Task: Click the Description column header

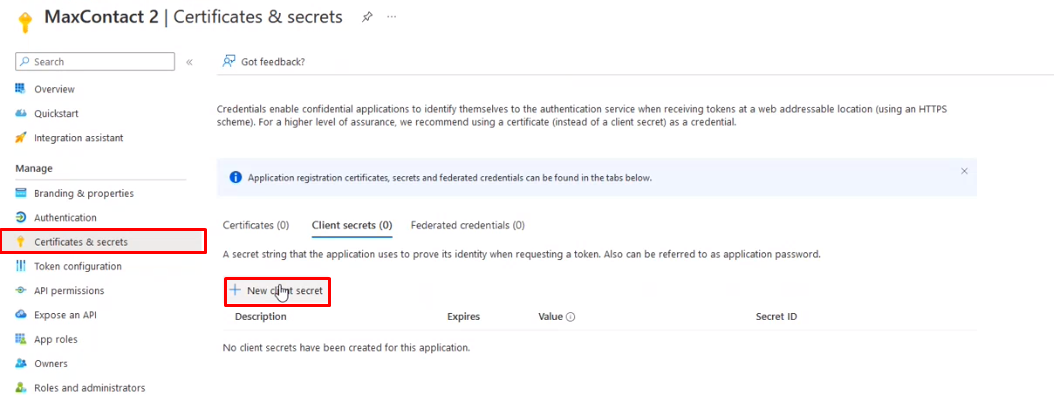Action: (x=261, y=317)
